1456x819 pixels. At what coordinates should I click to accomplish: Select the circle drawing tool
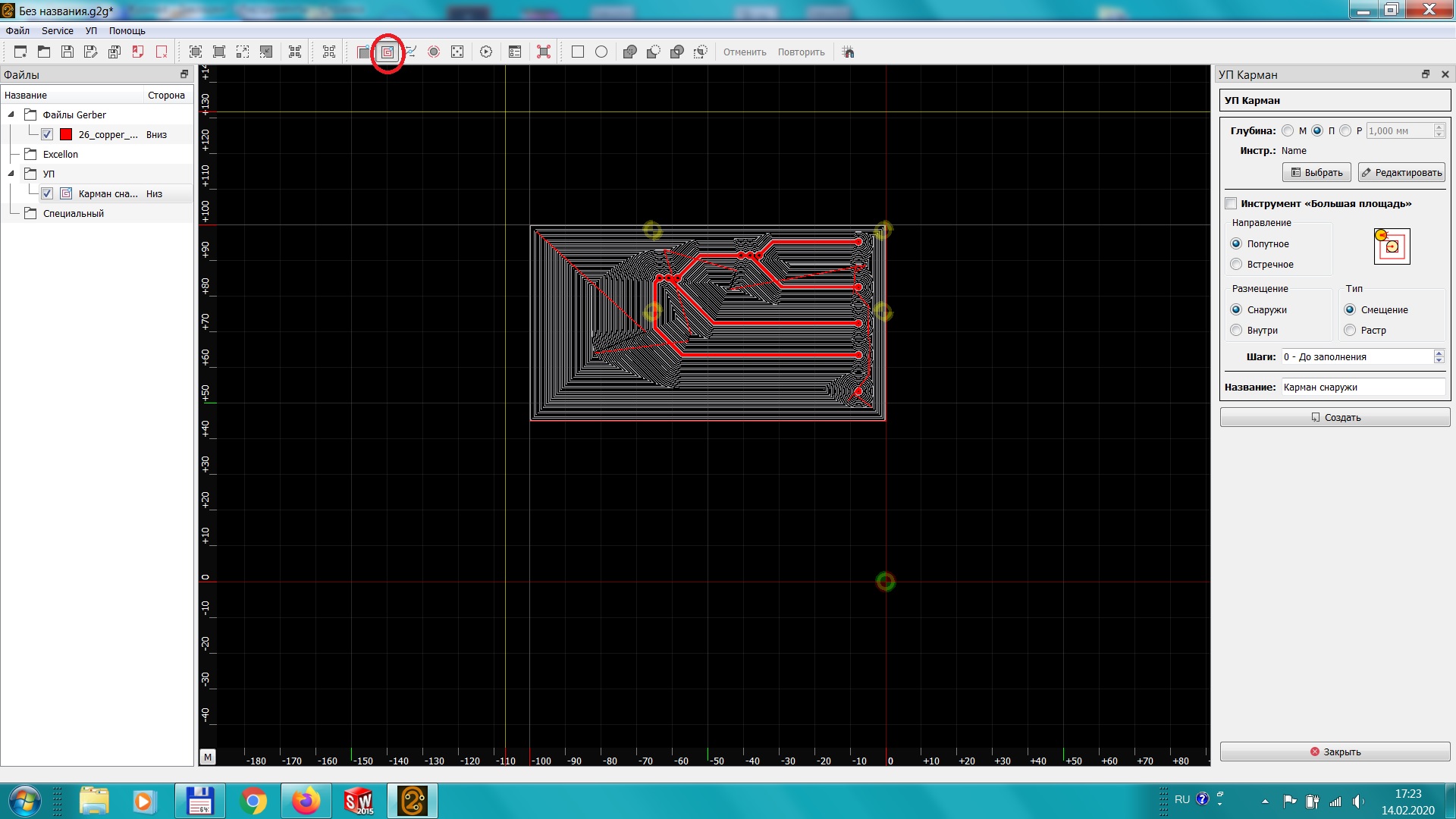point(601,52)
